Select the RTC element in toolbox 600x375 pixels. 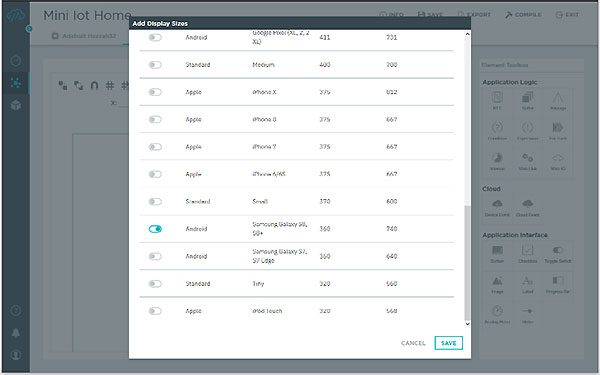pos(497,101)
